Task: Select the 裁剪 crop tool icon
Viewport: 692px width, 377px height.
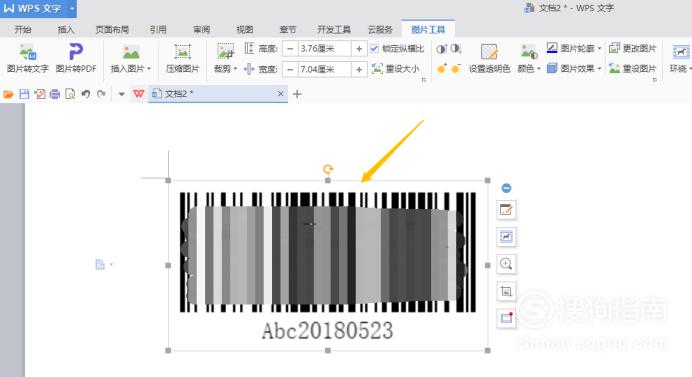Action: (x=226, y=51)
